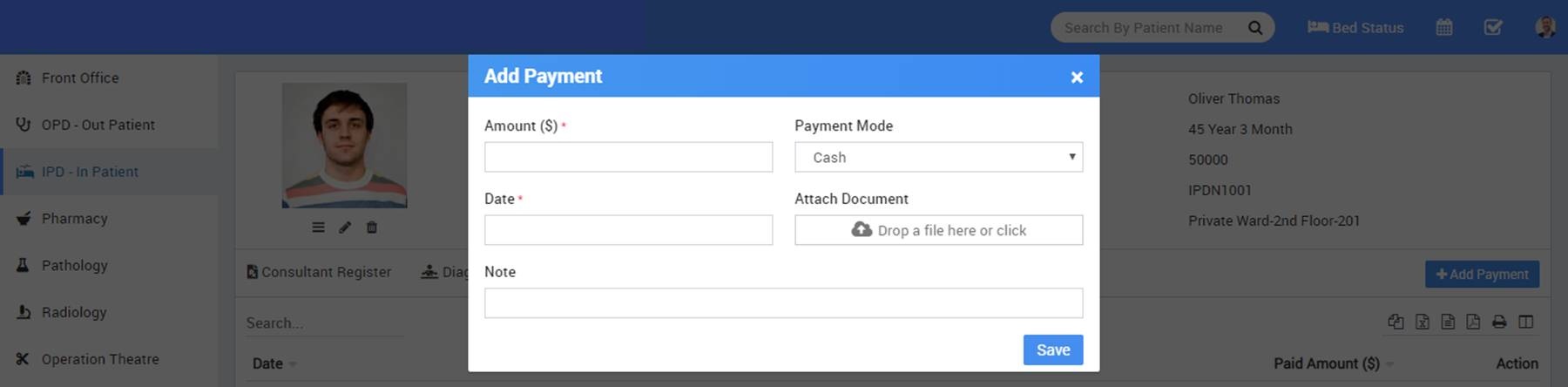Screen dimensions: 1568x387
Task: Click the patient photo thumbnail
Action: [344, 146]
